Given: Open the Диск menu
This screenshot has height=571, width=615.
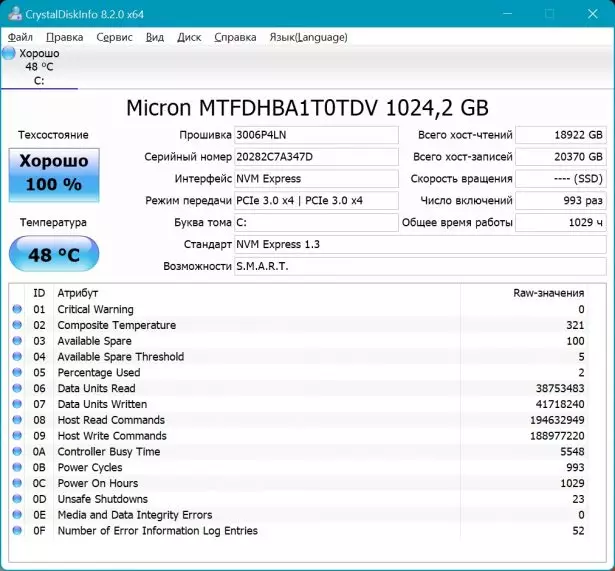Looking at the screenshot, I should point(189,37).
